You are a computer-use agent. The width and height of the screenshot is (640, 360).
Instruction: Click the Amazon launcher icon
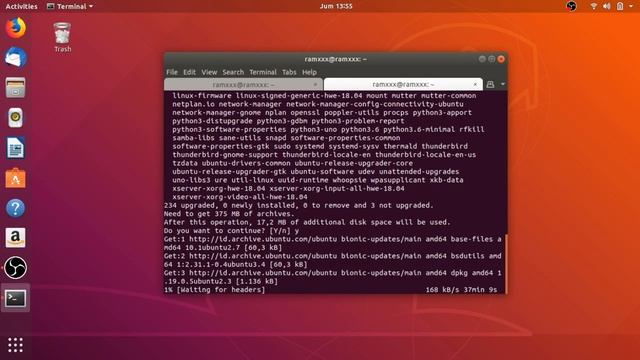pos(16,238)
